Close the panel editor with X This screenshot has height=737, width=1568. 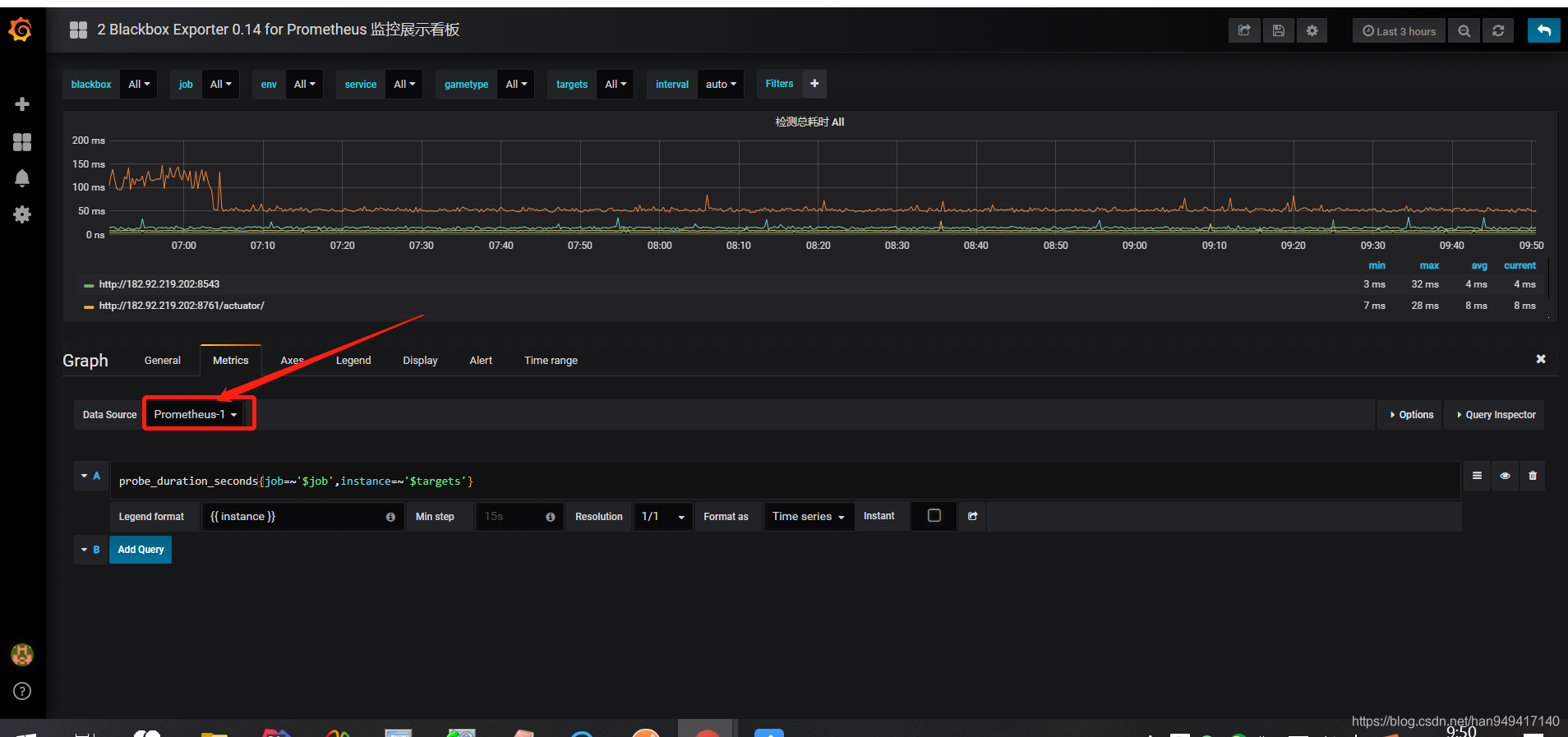coord(1541,359)
